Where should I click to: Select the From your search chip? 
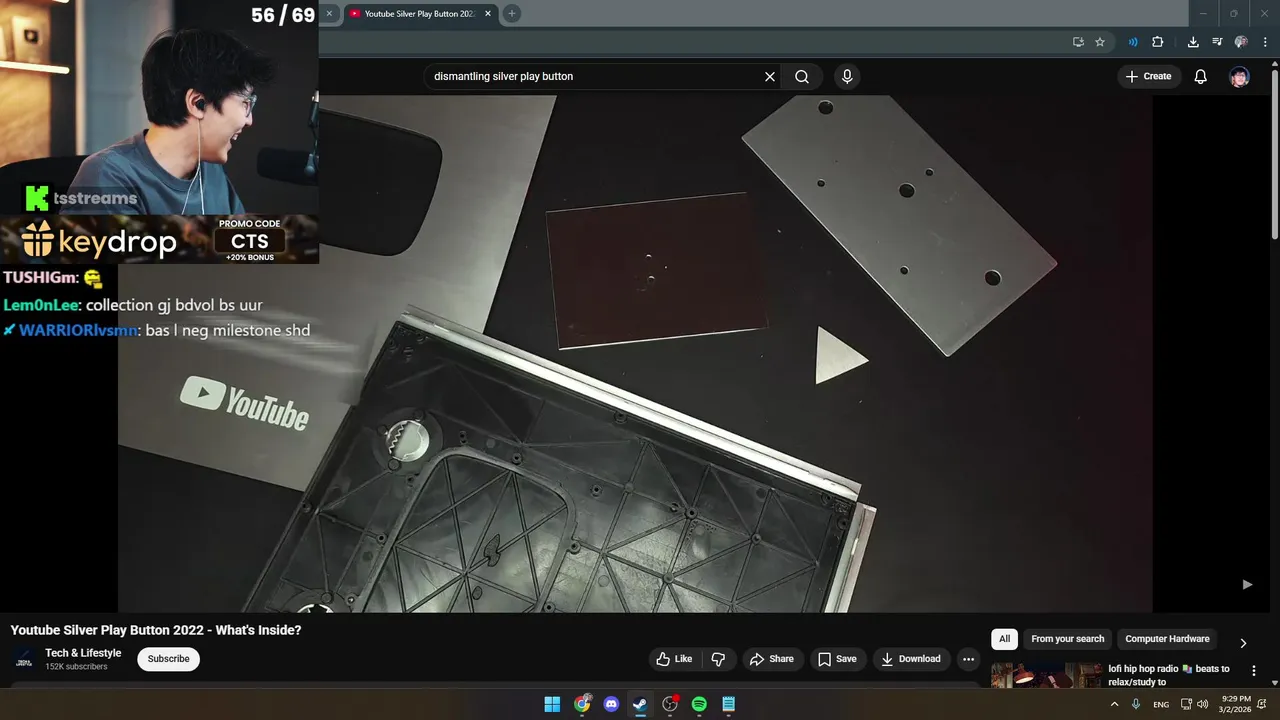coord(1068,639)
